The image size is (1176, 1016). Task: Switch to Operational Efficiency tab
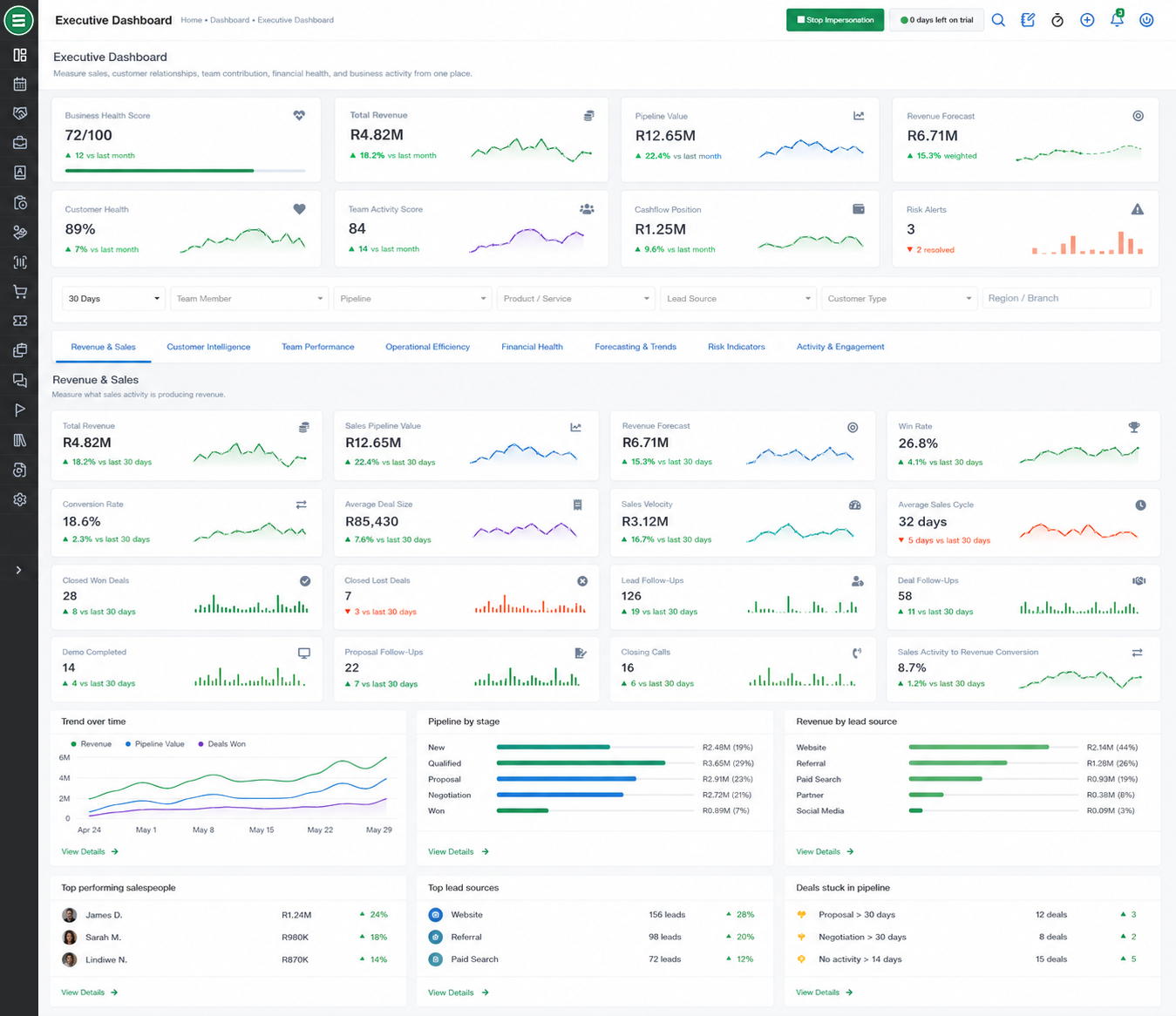pos(427,347)
